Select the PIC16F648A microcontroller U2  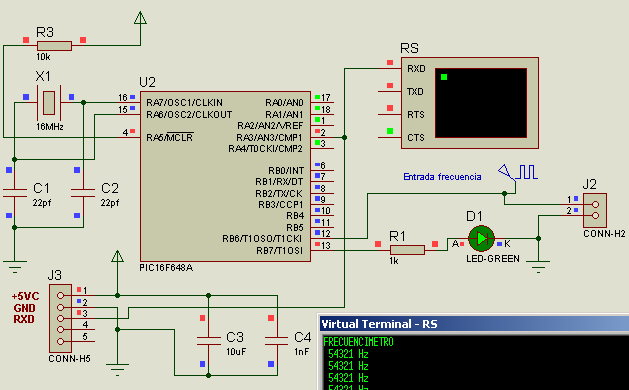point(225,176)
